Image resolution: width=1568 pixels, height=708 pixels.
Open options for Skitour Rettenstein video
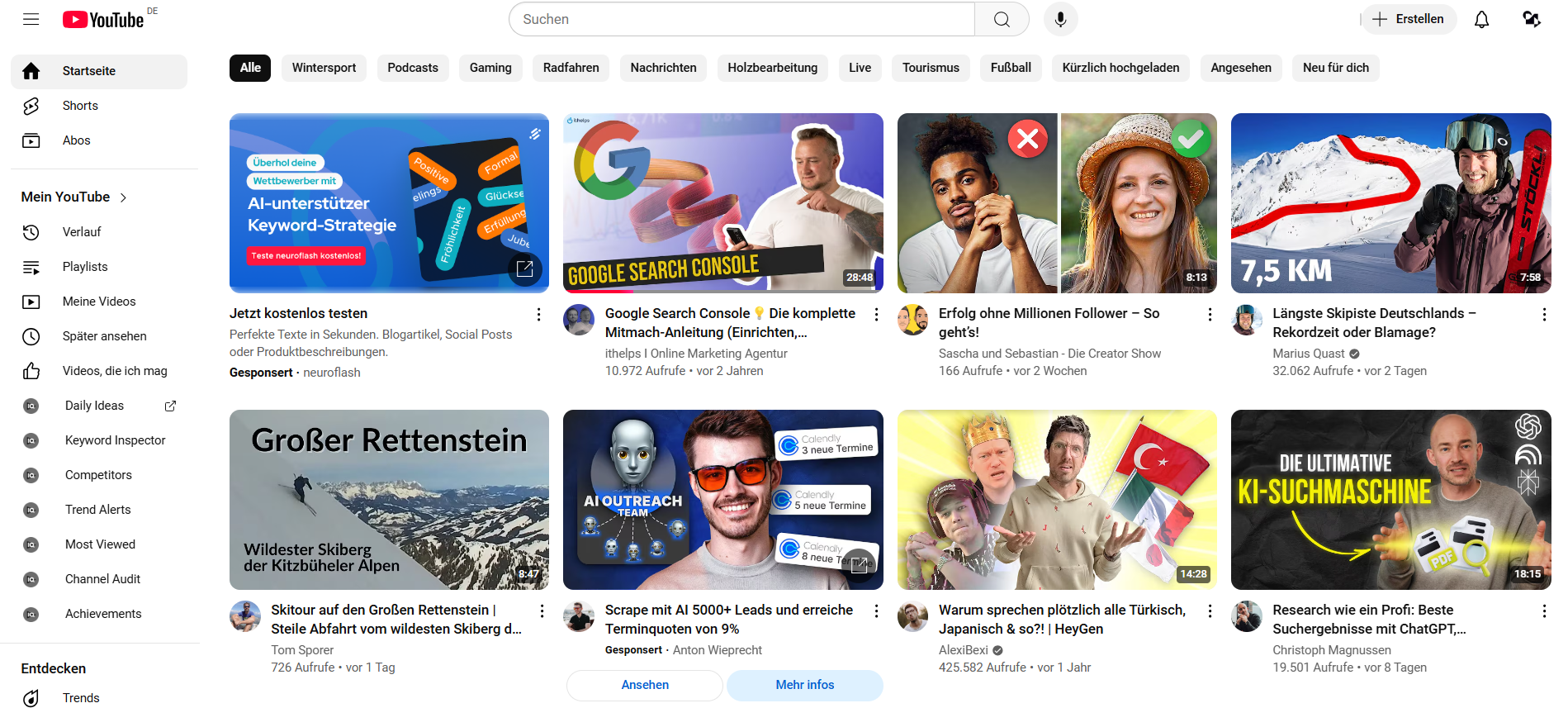click(542, 611)
